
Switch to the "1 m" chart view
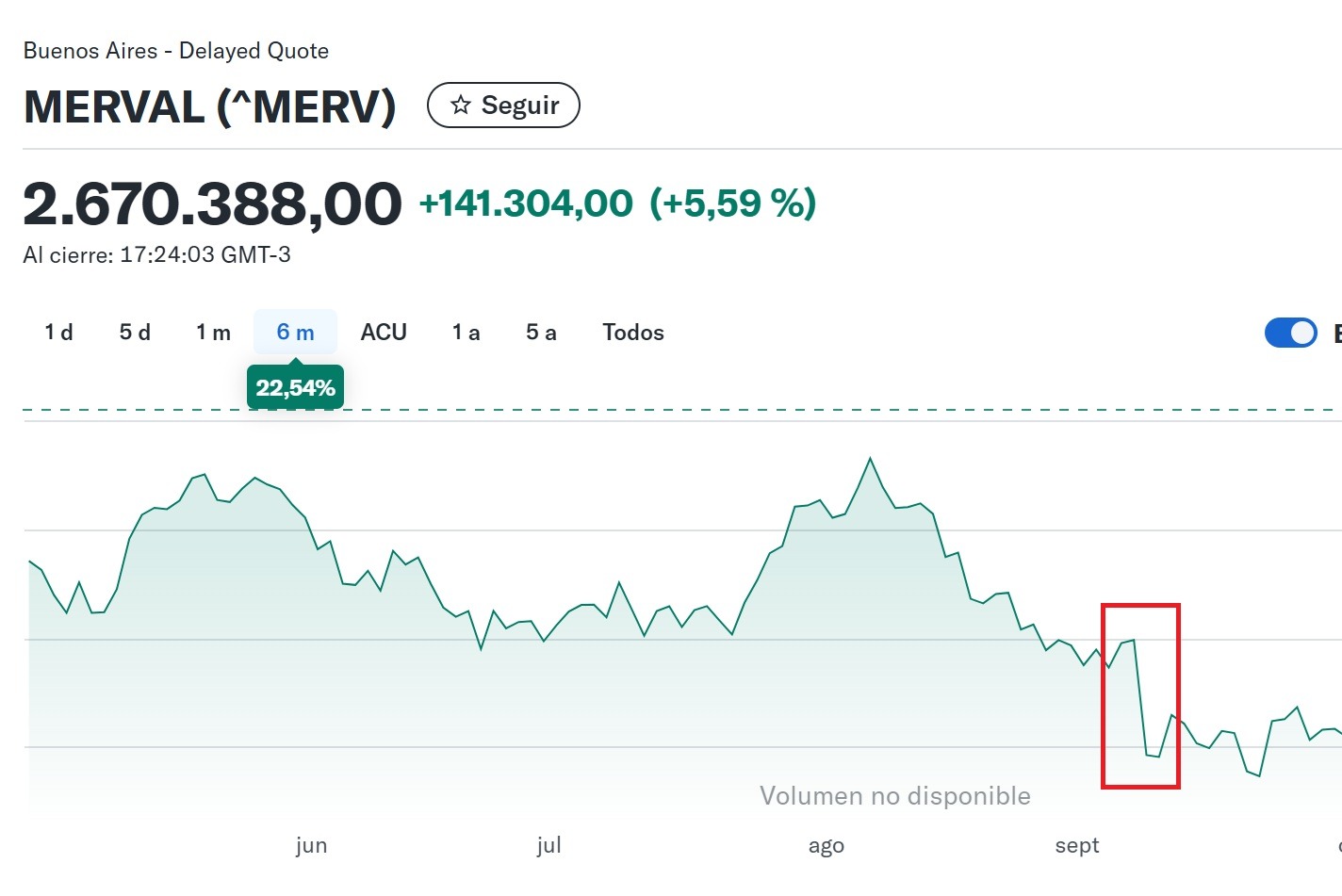click(x=213, y=332)
